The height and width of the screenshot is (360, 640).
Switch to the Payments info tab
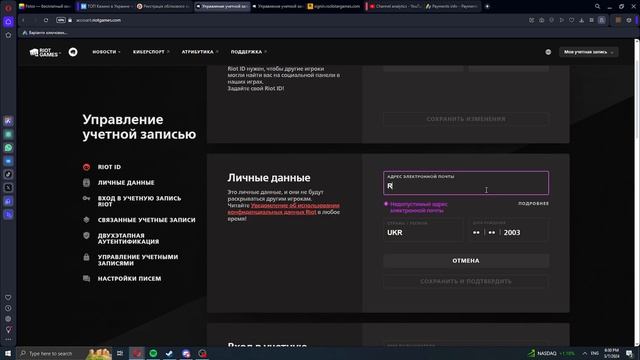[x=451, y=6]
